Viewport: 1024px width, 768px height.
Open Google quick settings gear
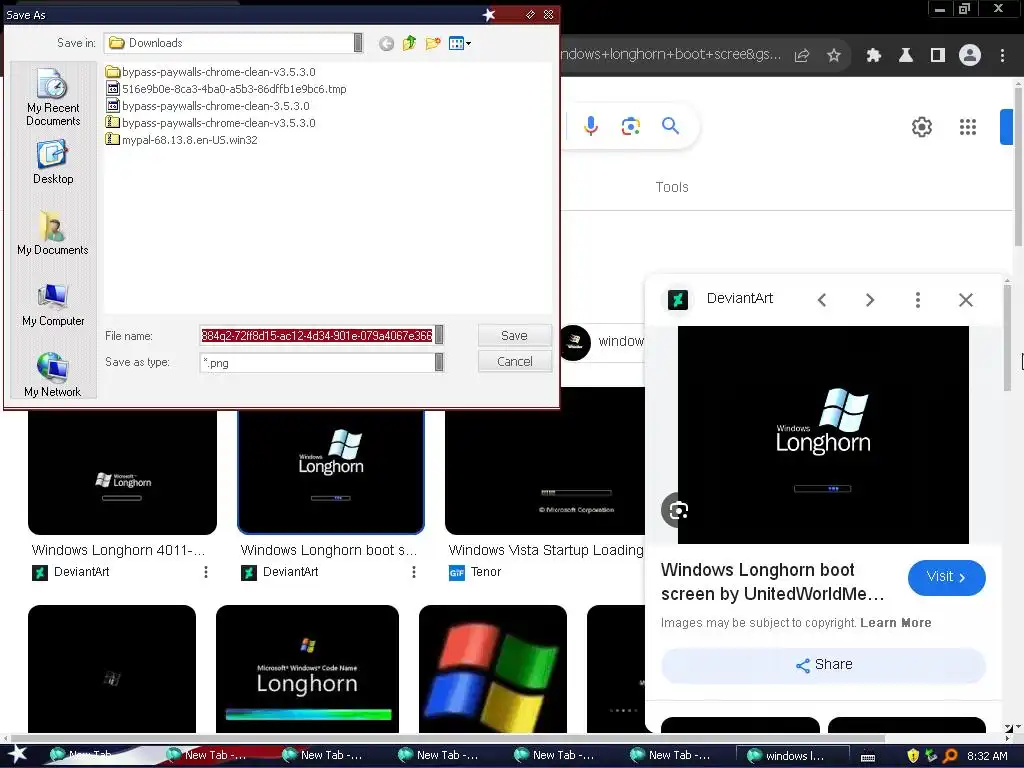coord(921,127)
